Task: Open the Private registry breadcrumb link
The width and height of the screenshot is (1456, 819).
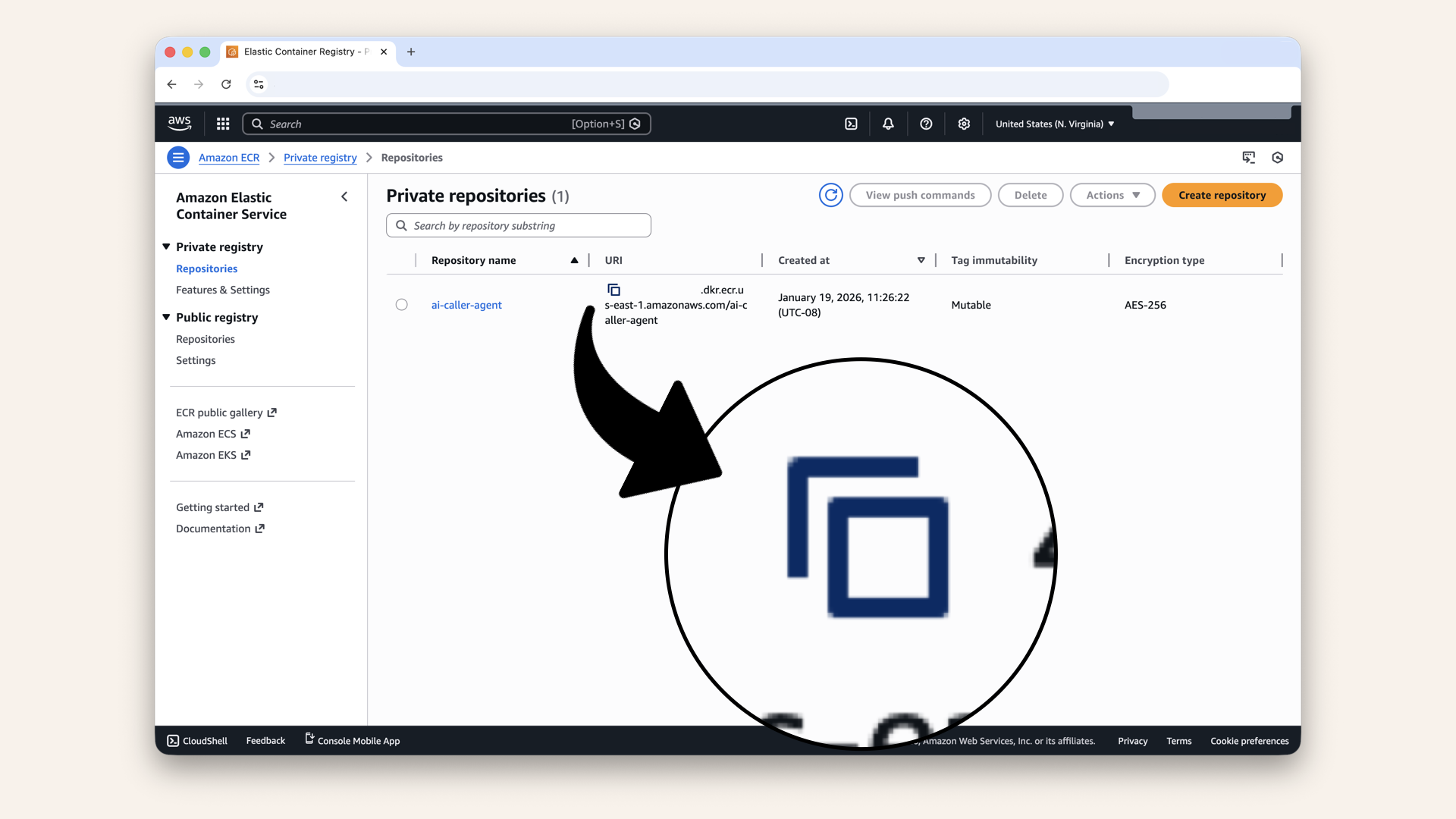Action: (x=320, y=158)
